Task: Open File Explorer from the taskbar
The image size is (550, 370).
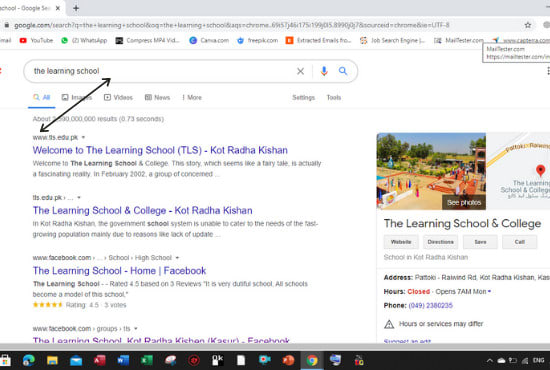Action: point(52,360)
